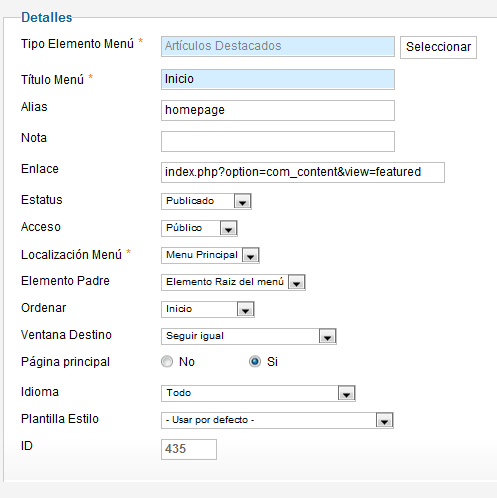Open the Ventana Destino dropdown

point(249,336)
